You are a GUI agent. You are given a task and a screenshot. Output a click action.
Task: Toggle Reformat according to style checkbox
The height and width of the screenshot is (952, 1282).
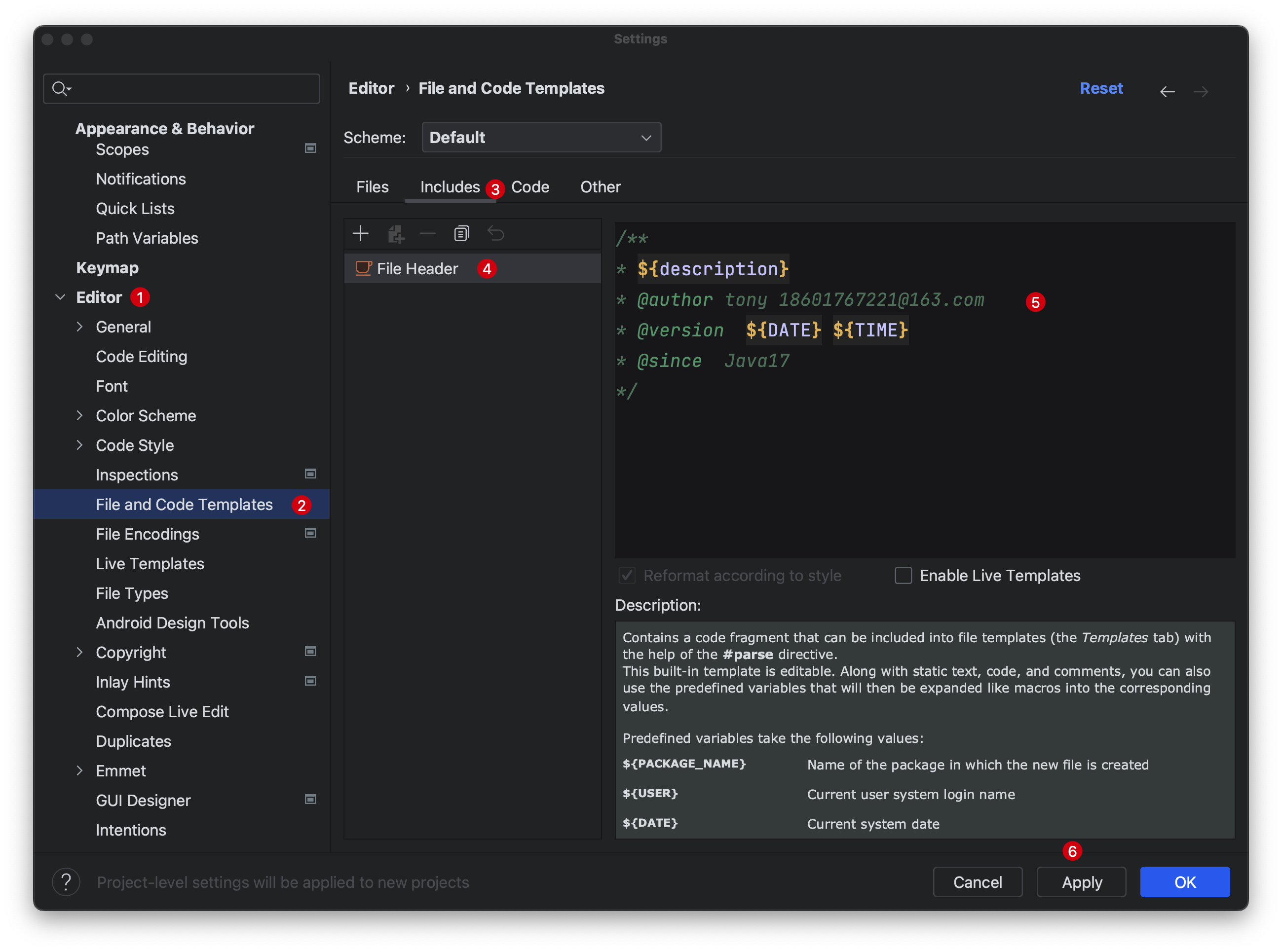[x=627, y=575]
